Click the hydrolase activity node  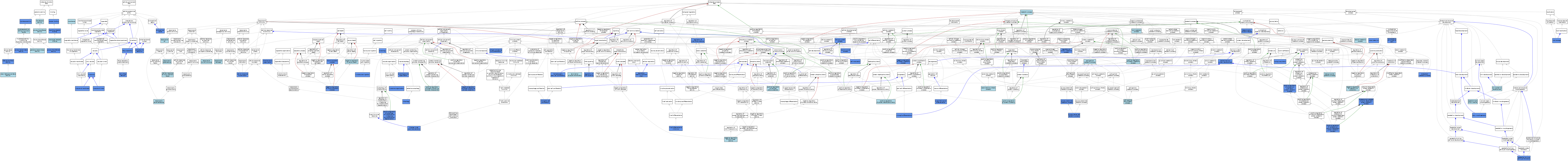(26, 21)
